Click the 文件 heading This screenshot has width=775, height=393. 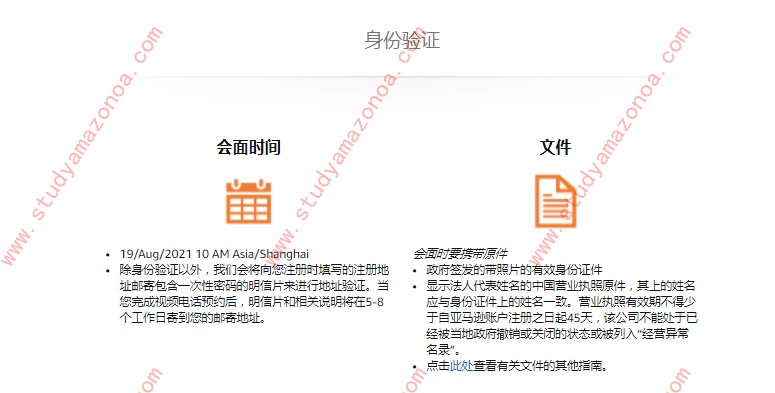[x=556, y=147]
